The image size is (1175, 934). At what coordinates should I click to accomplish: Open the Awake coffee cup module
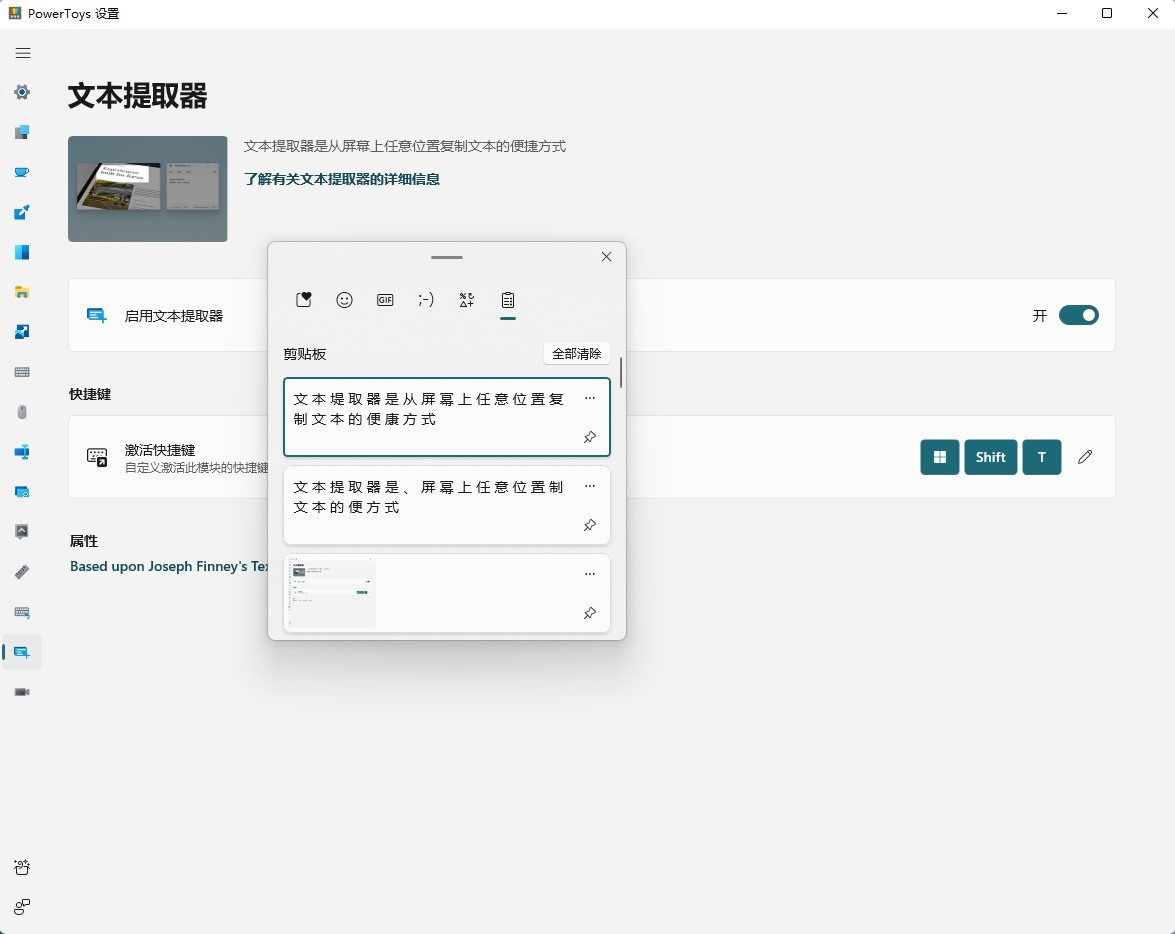[22, 172]
